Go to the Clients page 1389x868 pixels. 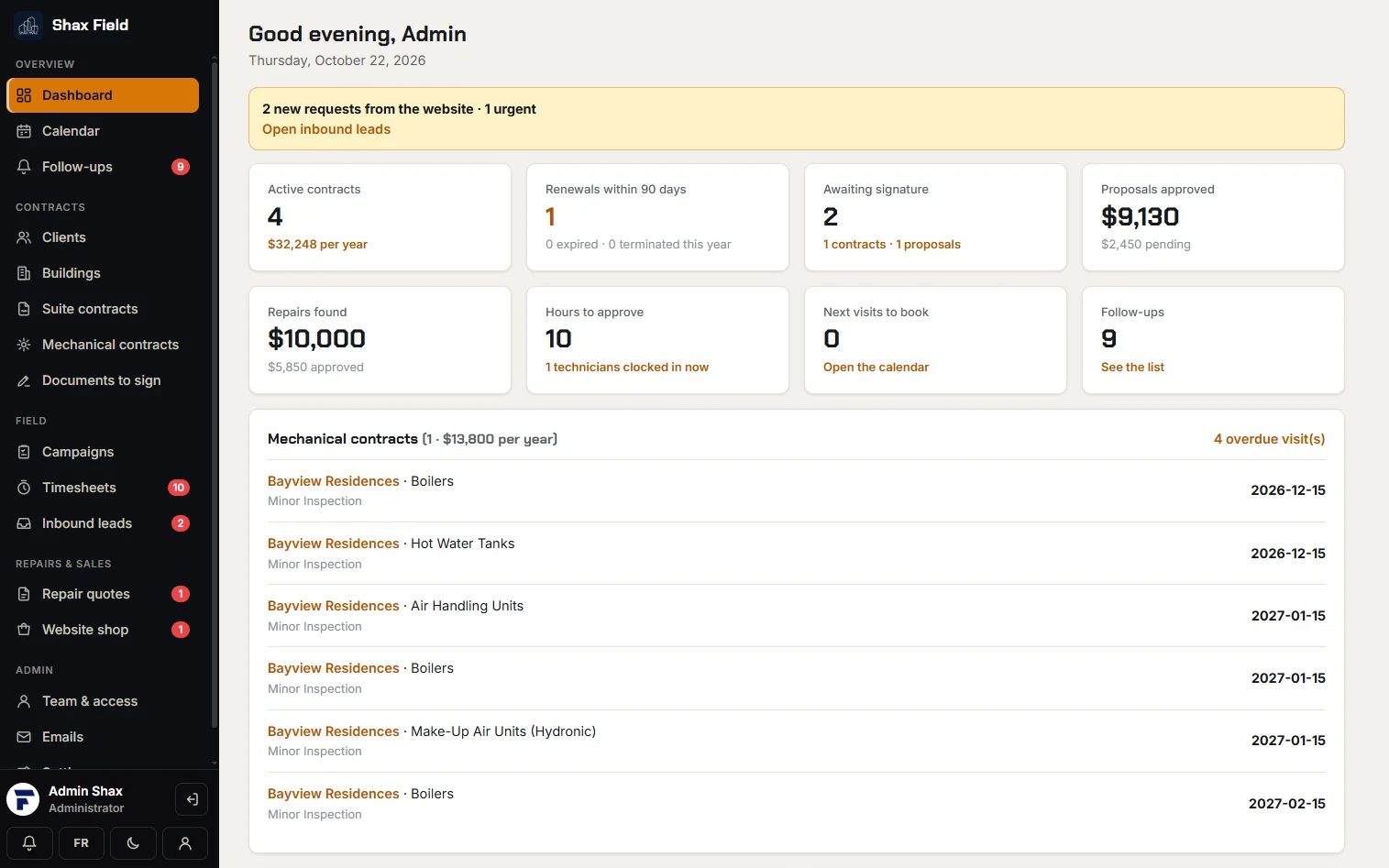tap(103, 237)
